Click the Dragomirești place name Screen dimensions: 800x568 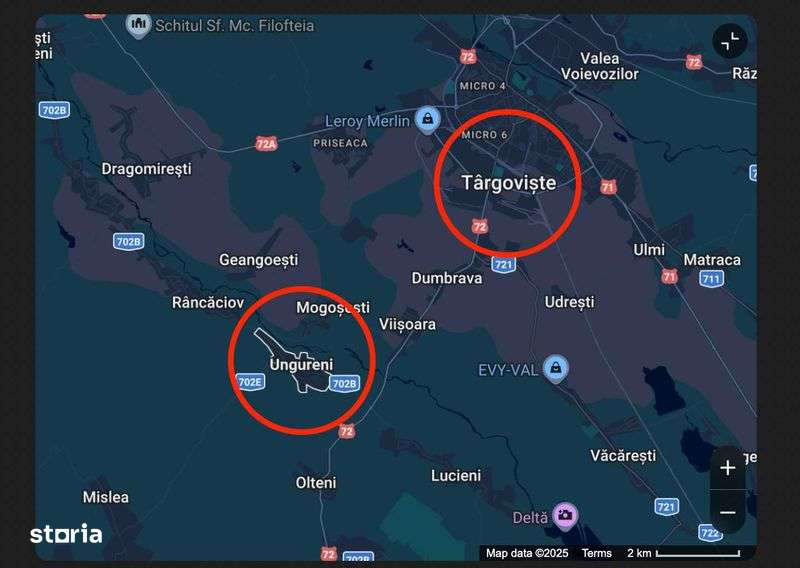coord(146,169)
